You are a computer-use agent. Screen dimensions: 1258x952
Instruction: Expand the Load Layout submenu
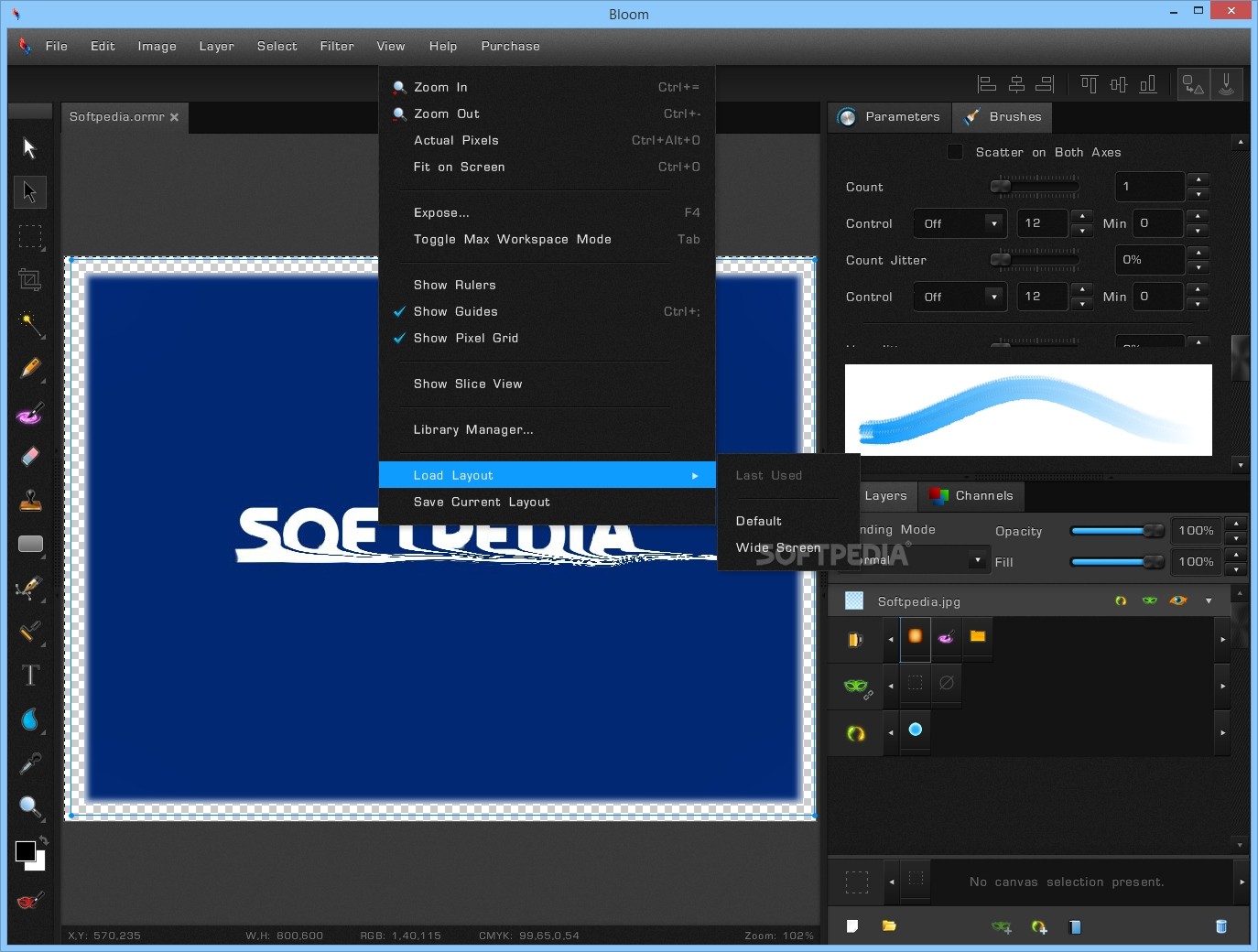pyautogui.click(x=547, y=475)
